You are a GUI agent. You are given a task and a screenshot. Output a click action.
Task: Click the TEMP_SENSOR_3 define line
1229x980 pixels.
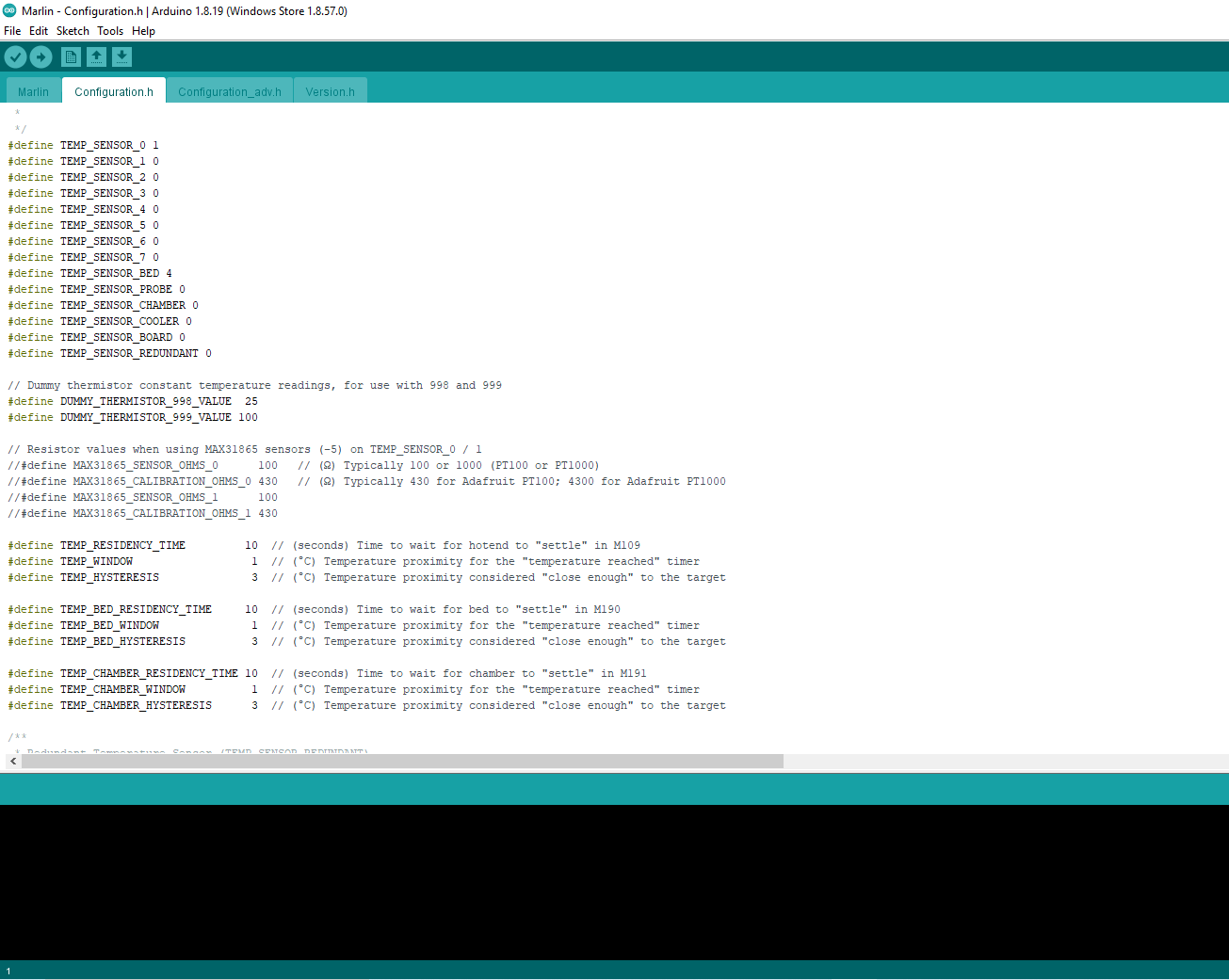pos(84,193)
